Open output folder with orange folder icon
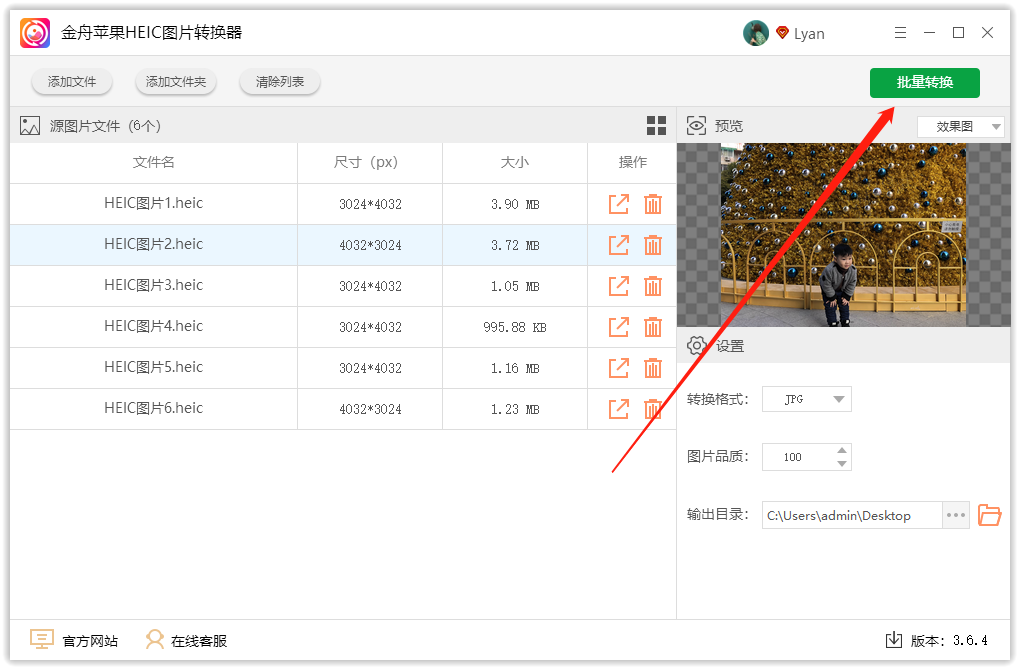The height and width of the screenshot is (670, 1020). coord(989,515)
